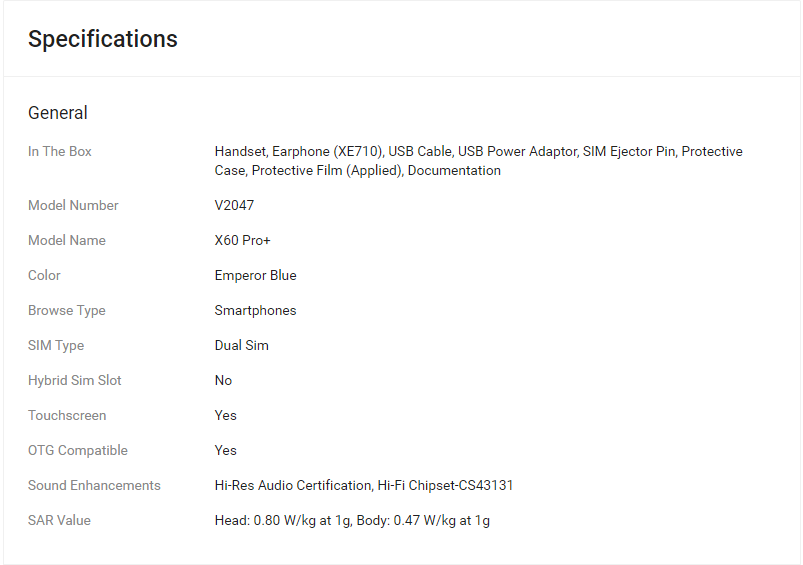
Task: Select the Dual Sim value
Action: pos(241,345)
